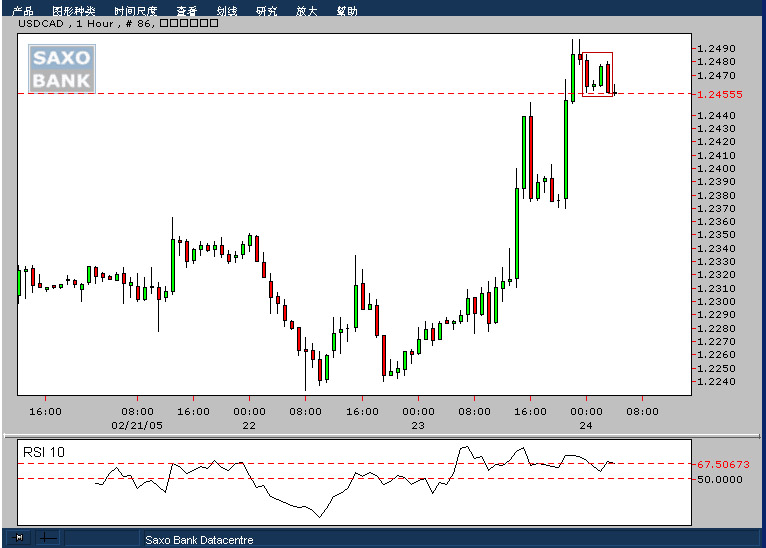Click the red 1.24555 current price label

click(x=721, y=94)
